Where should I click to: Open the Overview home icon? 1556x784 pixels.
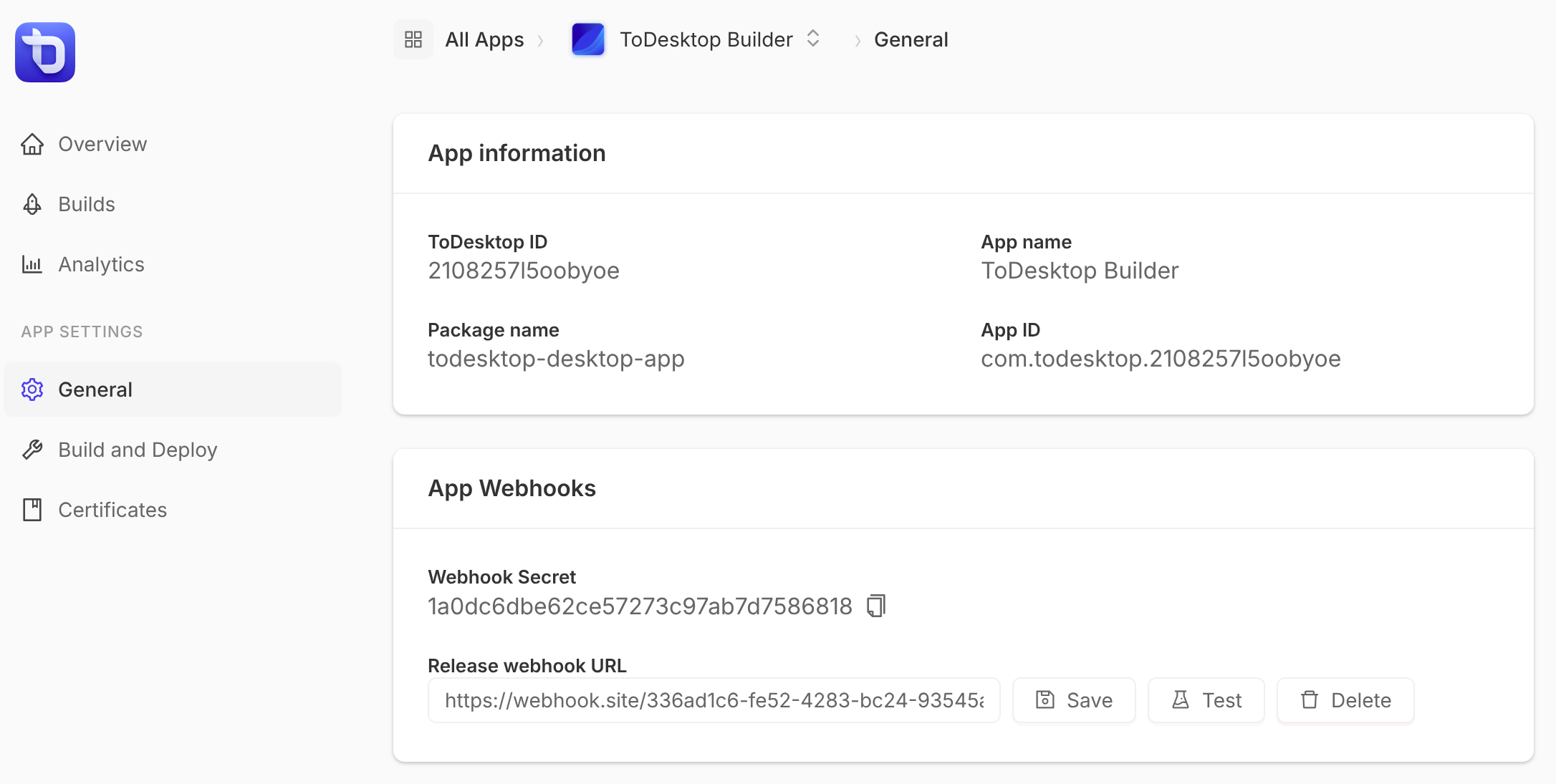32,144
